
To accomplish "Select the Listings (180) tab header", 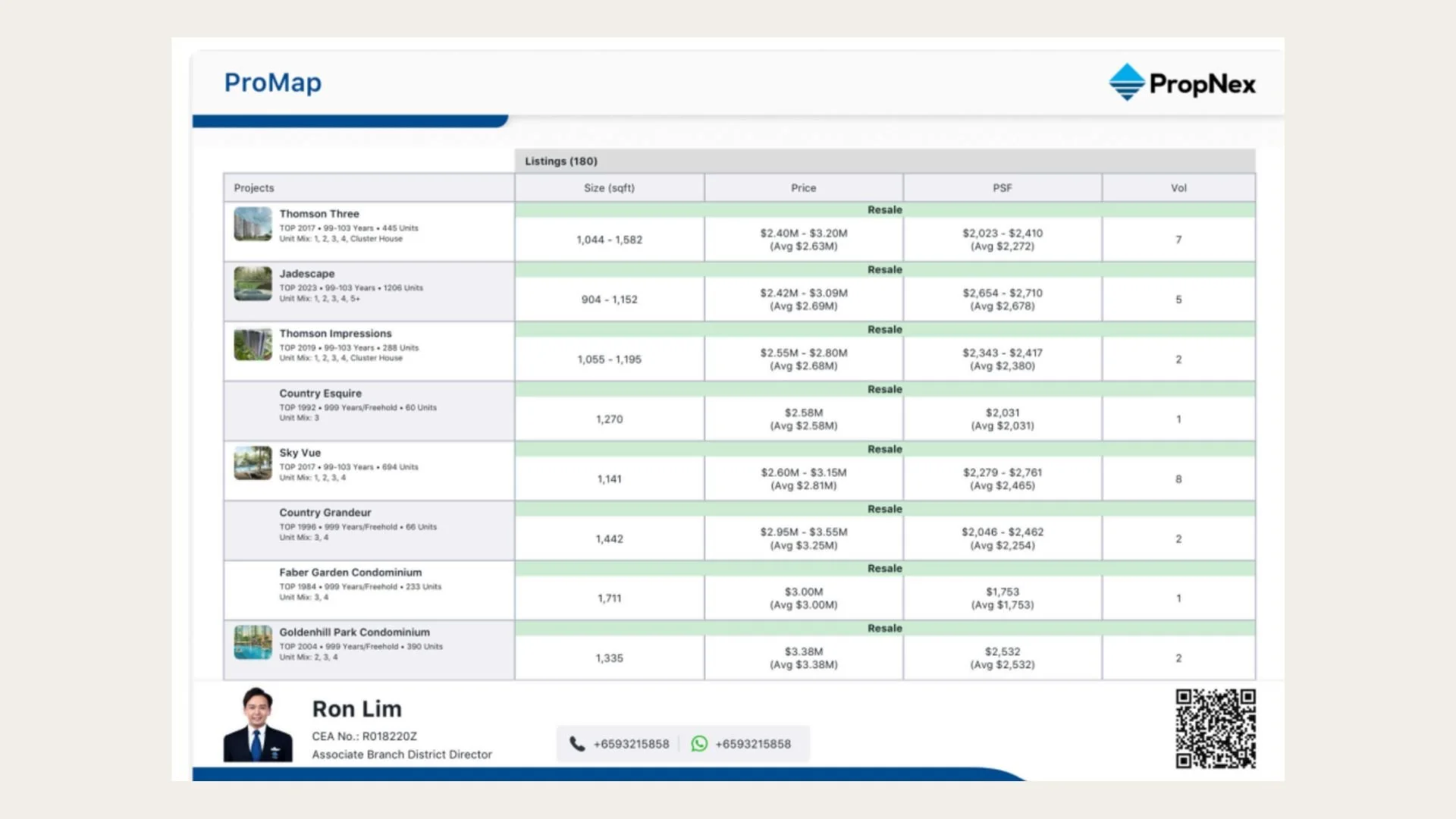I will [561, 162].
